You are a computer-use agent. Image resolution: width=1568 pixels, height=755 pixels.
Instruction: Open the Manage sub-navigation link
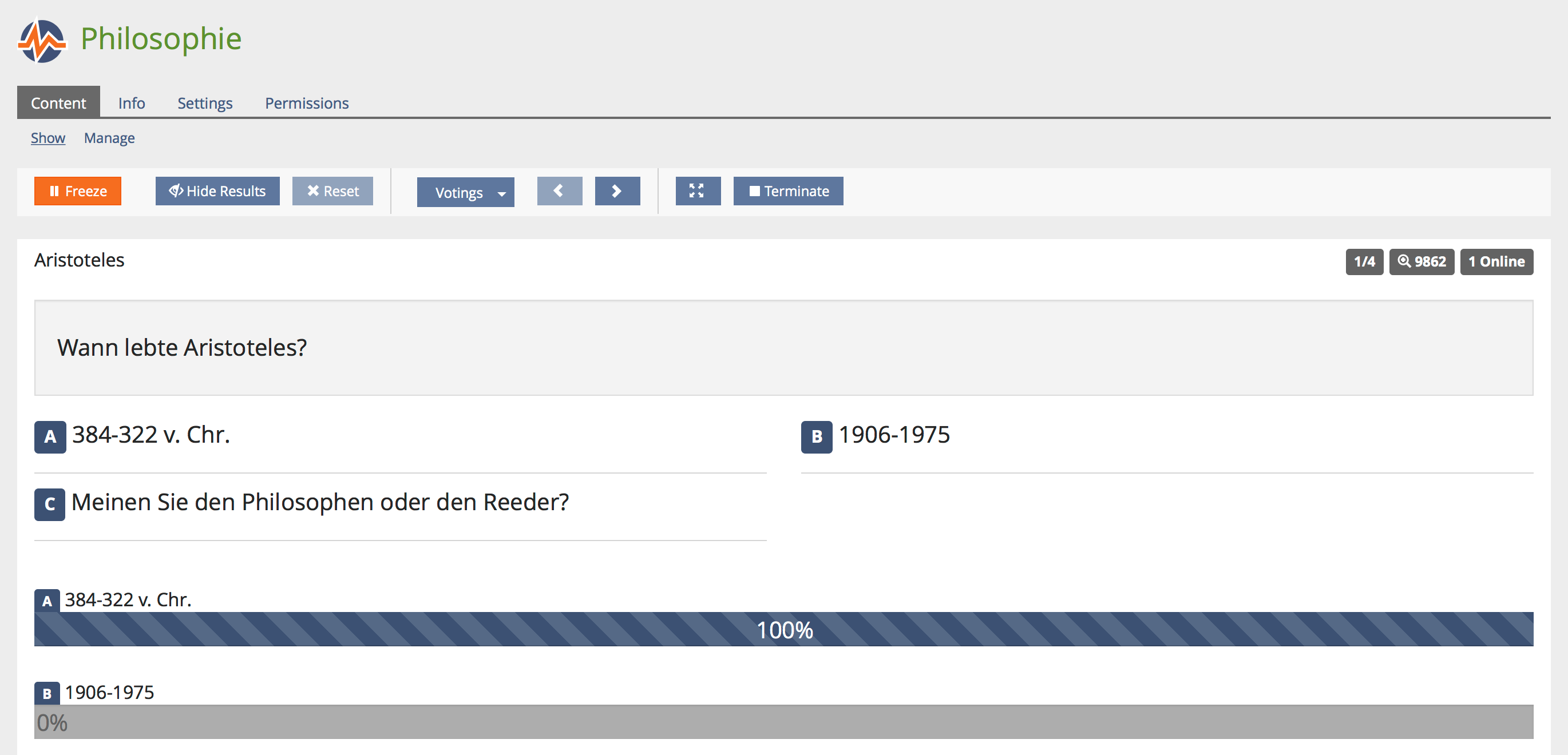(109, 138)
